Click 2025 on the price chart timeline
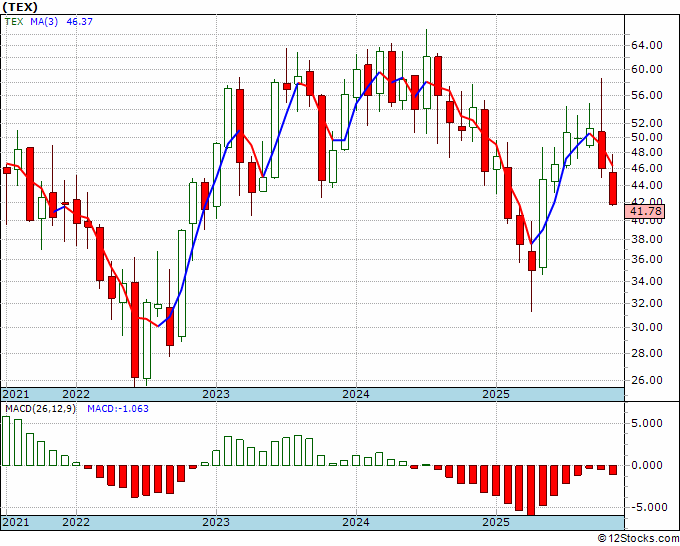Image resolution: width=680 pixels, height=546 pixels. coord(496,394)
